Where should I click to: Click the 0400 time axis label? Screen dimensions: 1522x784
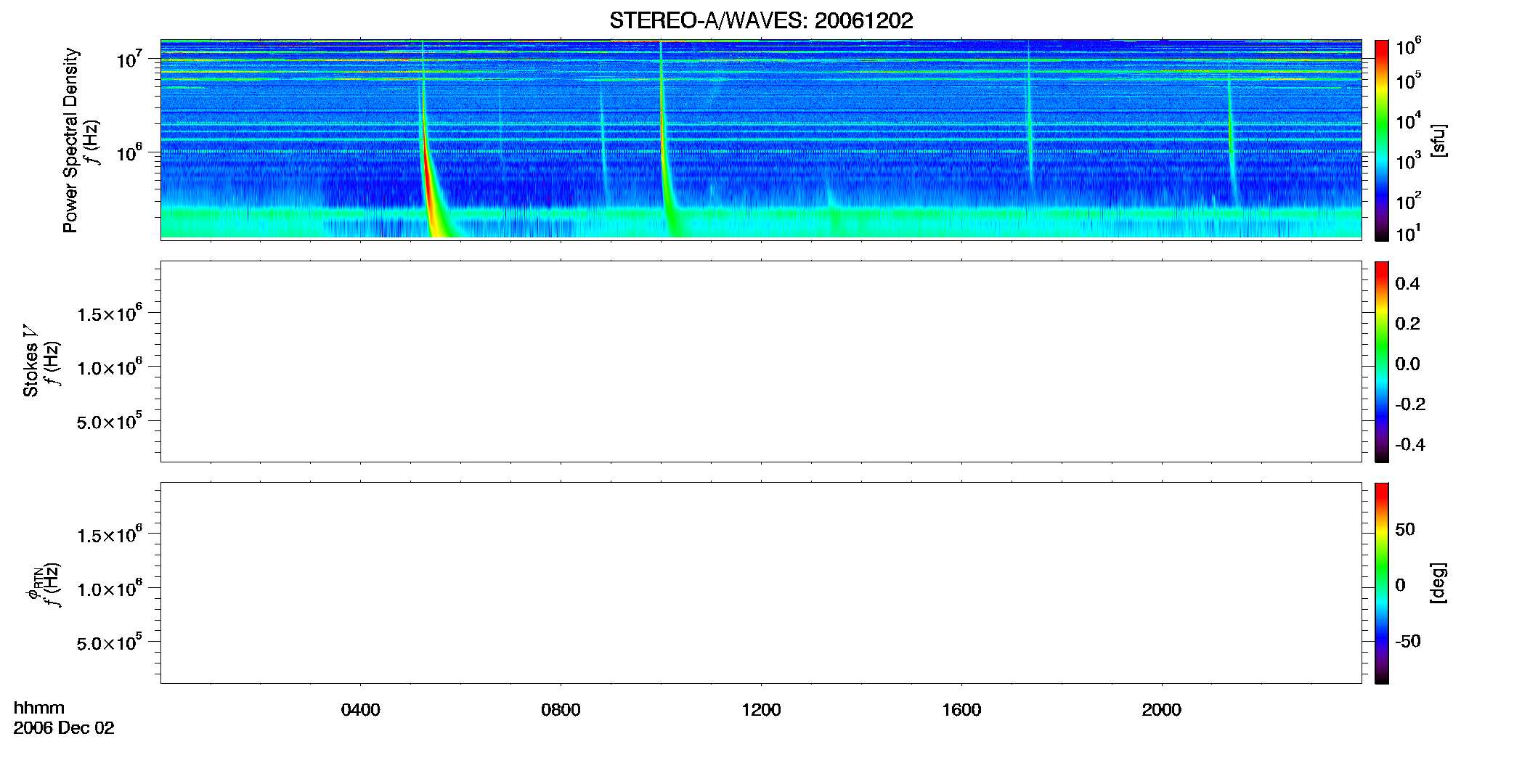pyautogui.click(x=361, y=710)
